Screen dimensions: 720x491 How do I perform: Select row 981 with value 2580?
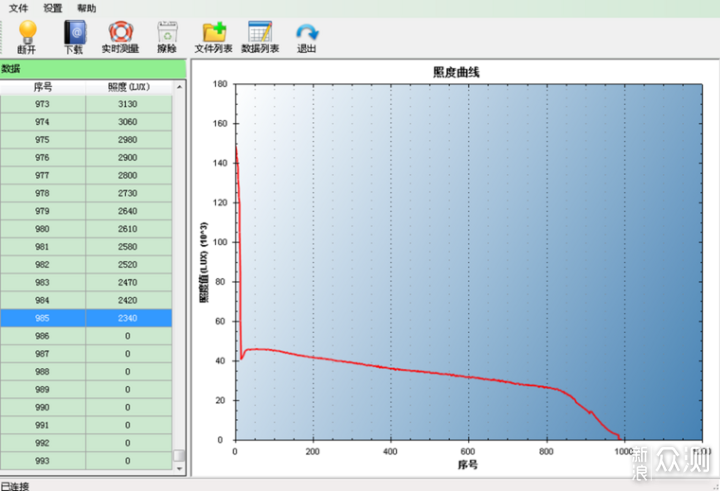click(x=86, y=247)
